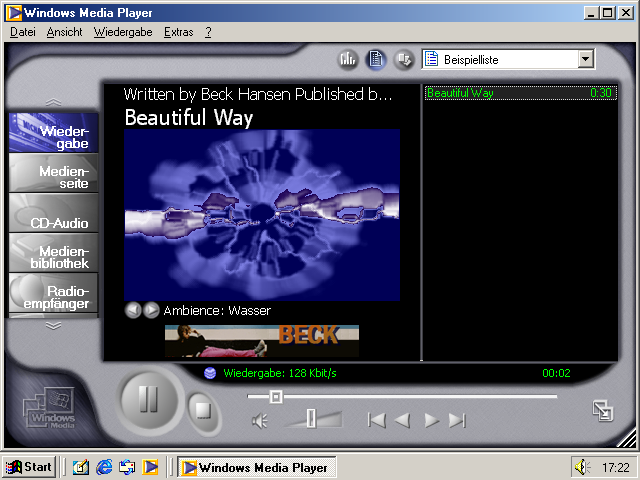Click the Show Desktop quick launch icon
Screen dimensions: 640x480
[81, 467]
